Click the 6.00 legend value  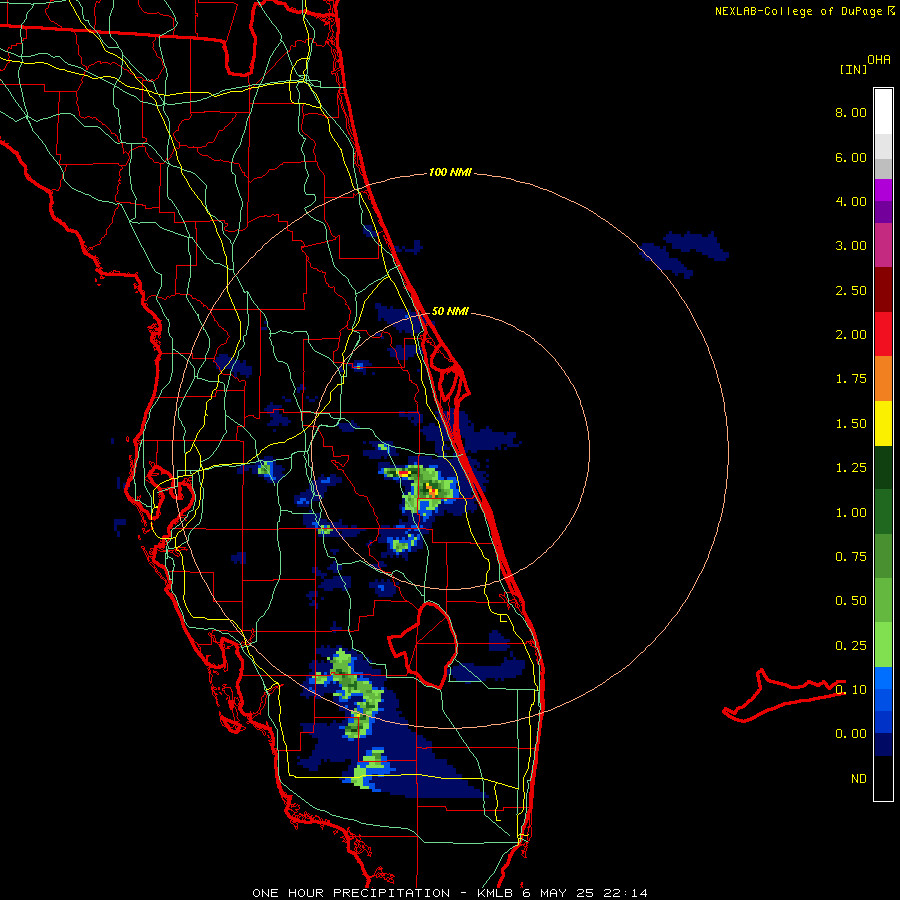click(x=851, y=157)
